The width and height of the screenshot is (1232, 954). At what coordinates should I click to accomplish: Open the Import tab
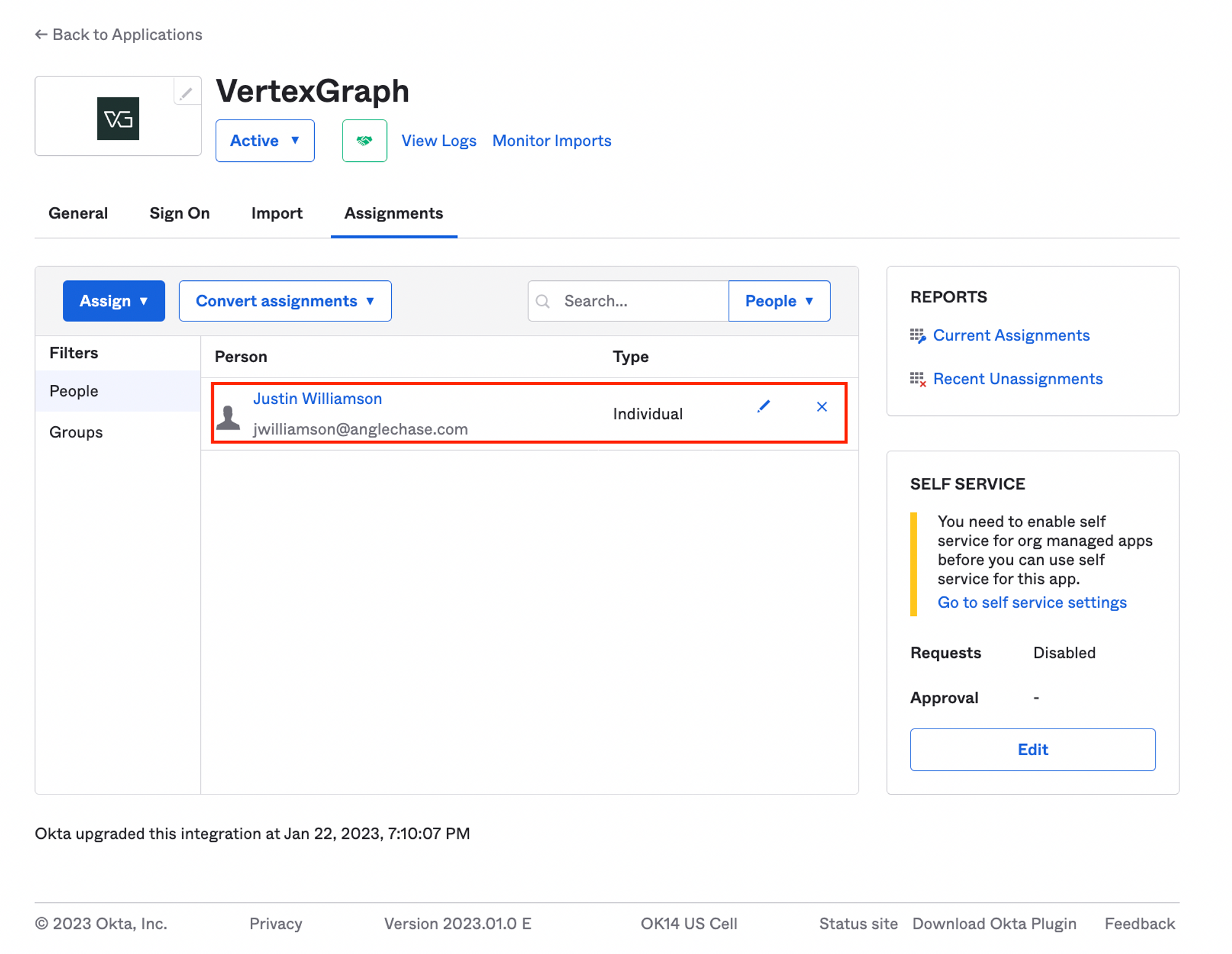coord(277,213)
